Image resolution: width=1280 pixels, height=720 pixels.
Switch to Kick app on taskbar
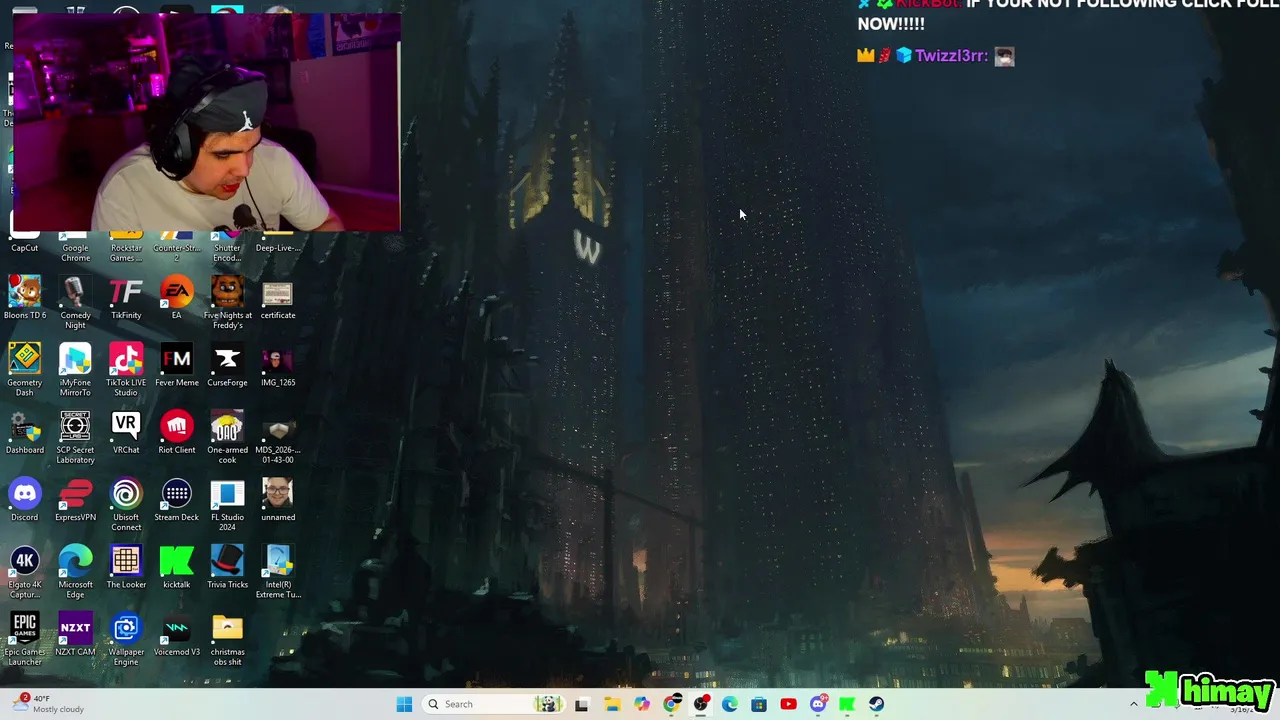847,704
